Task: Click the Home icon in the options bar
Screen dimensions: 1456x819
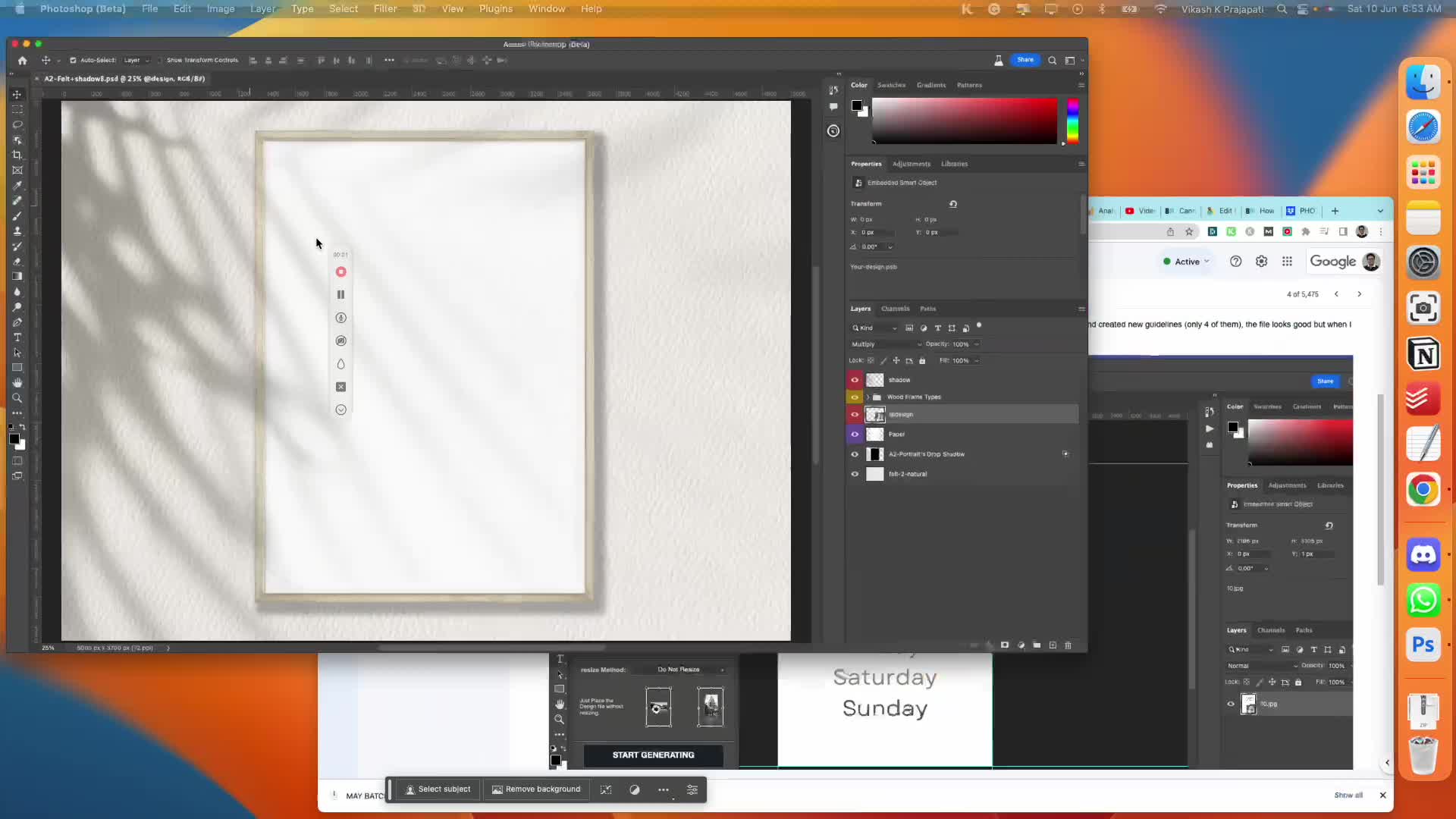Action: (x=22, y=61)
